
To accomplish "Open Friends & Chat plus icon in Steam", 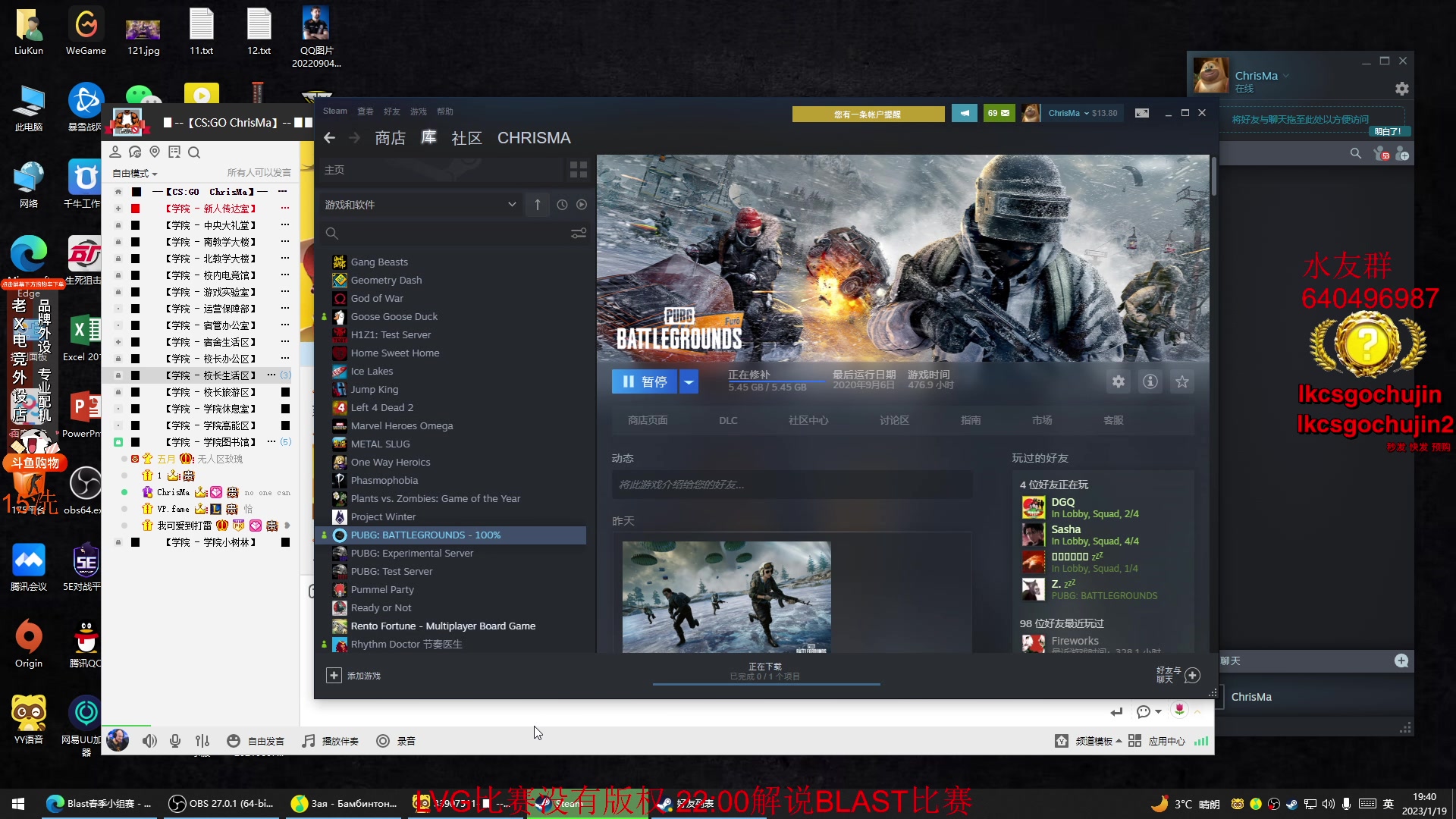I will [1193, 675].
